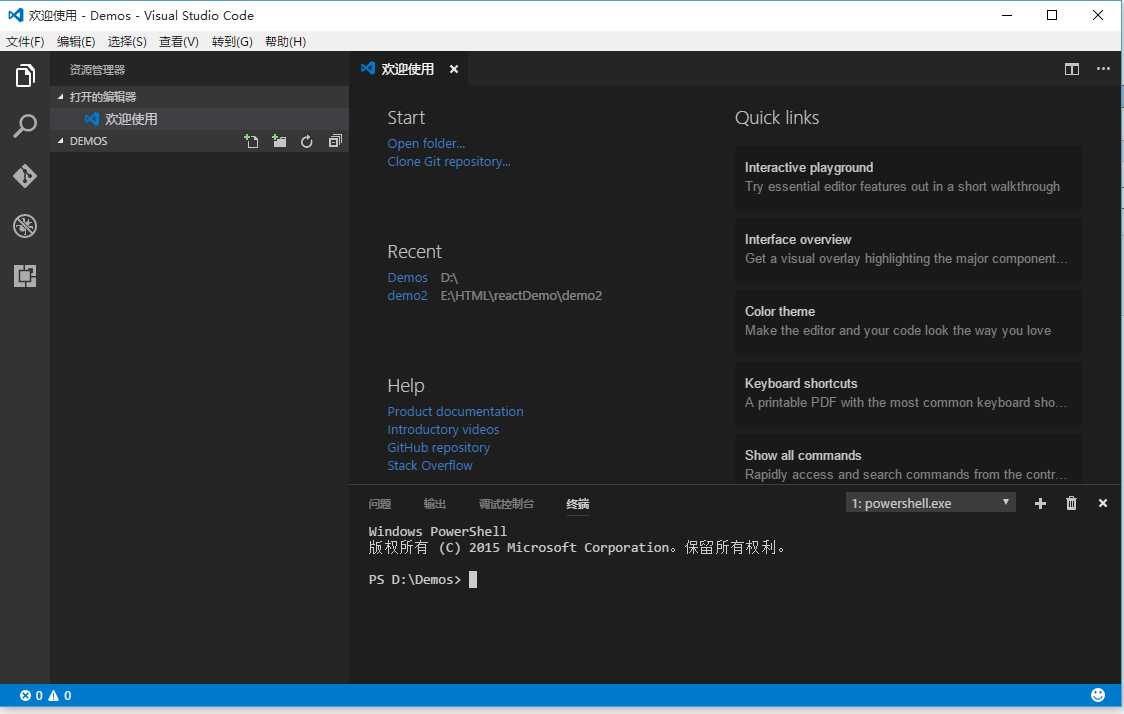Viewport: 1124px width, 714px height.
Task: Open the Stack Overflow link
Action: [x=429, y=465]
